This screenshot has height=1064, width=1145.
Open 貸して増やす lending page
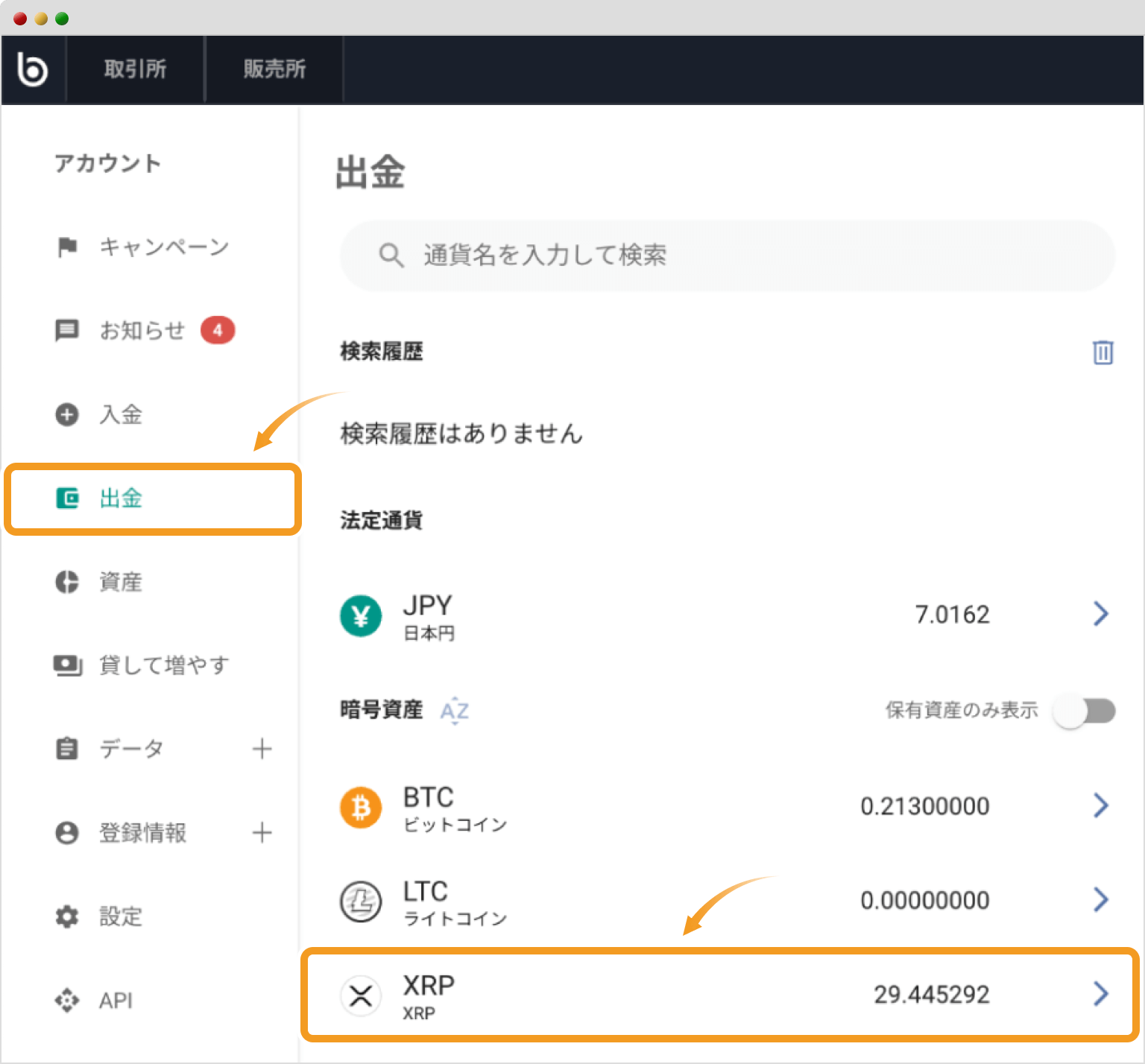[164, 665]
